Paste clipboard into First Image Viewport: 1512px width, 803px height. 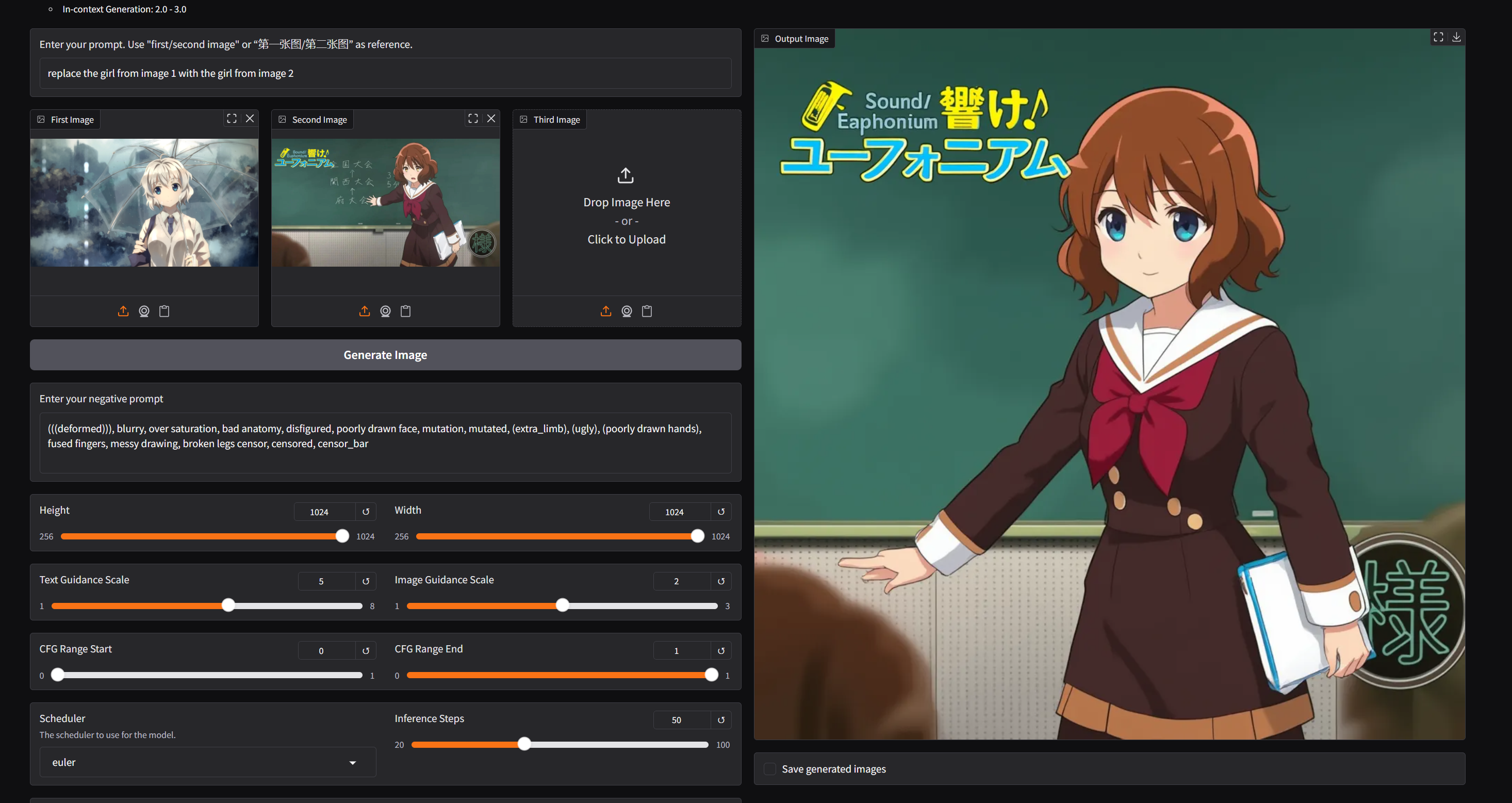[x=165, y=311]
